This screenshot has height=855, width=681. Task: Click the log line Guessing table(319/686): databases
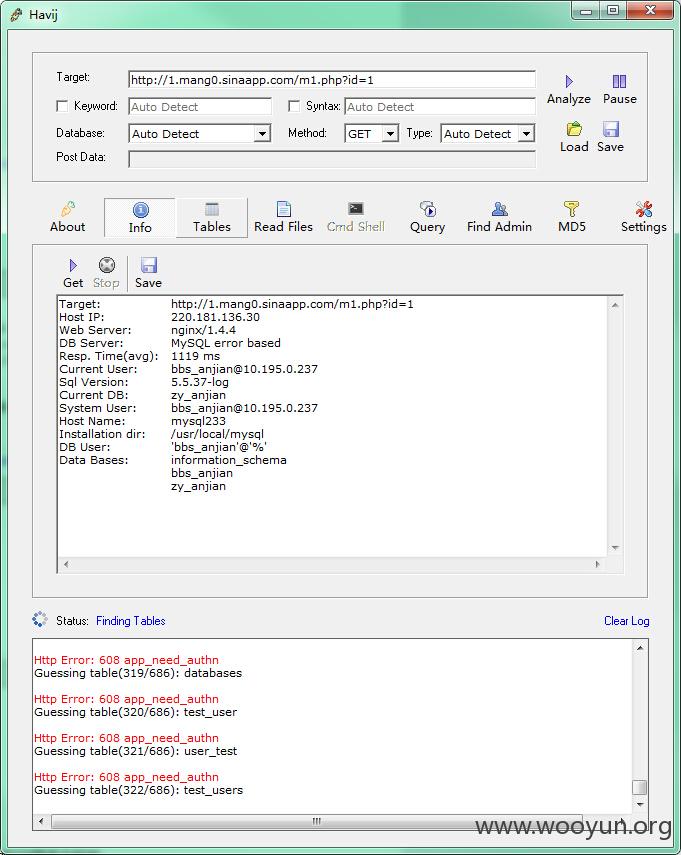point(138,673)
